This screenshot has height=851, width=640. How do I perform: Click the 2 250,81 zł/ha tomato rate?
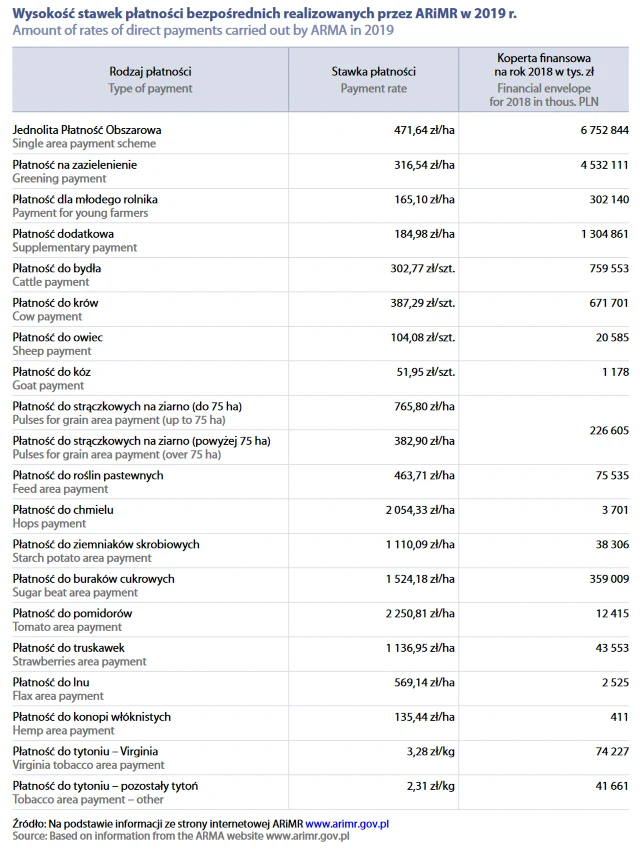coord(419,613)
